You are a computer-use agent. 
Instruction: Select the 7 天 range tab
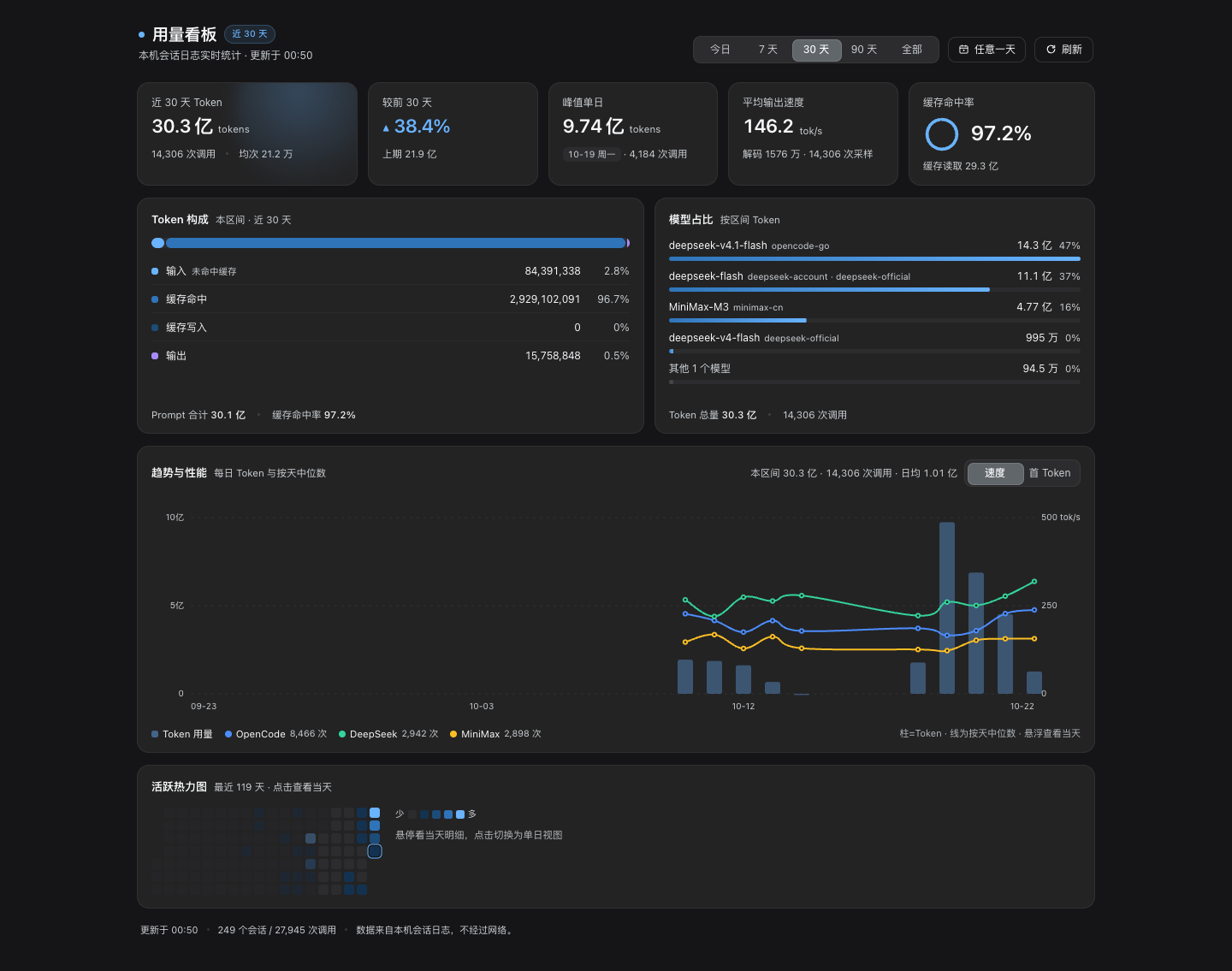coord(768,50)
